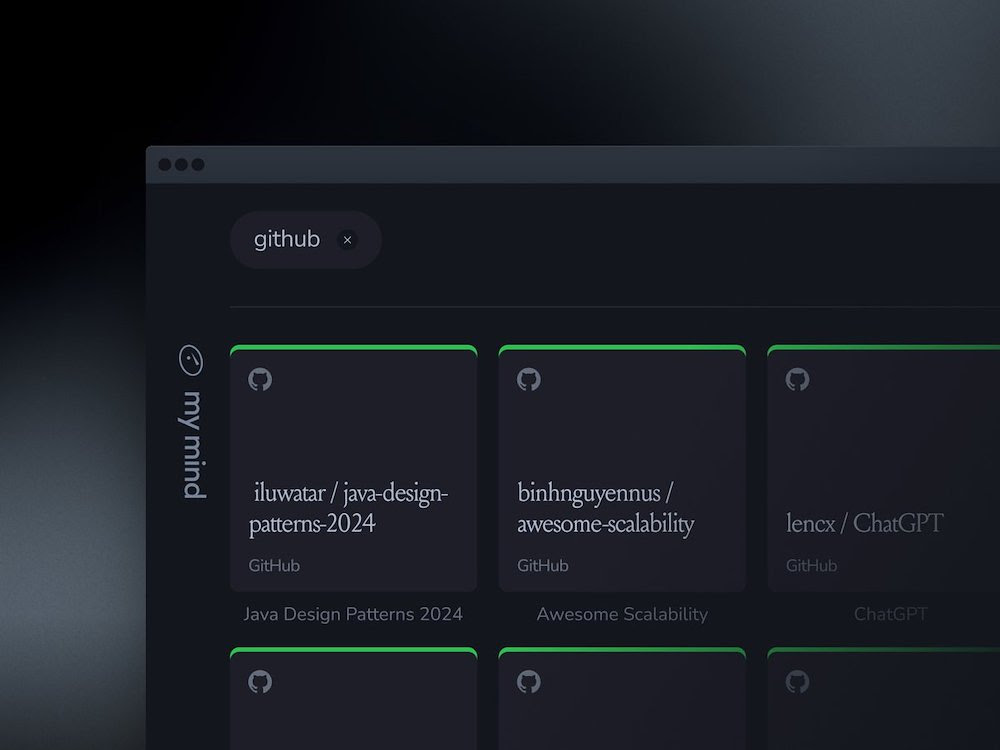Click the GitHub icon on lencx ChatGPT card
1000x750 pixels.
point(797,380)
